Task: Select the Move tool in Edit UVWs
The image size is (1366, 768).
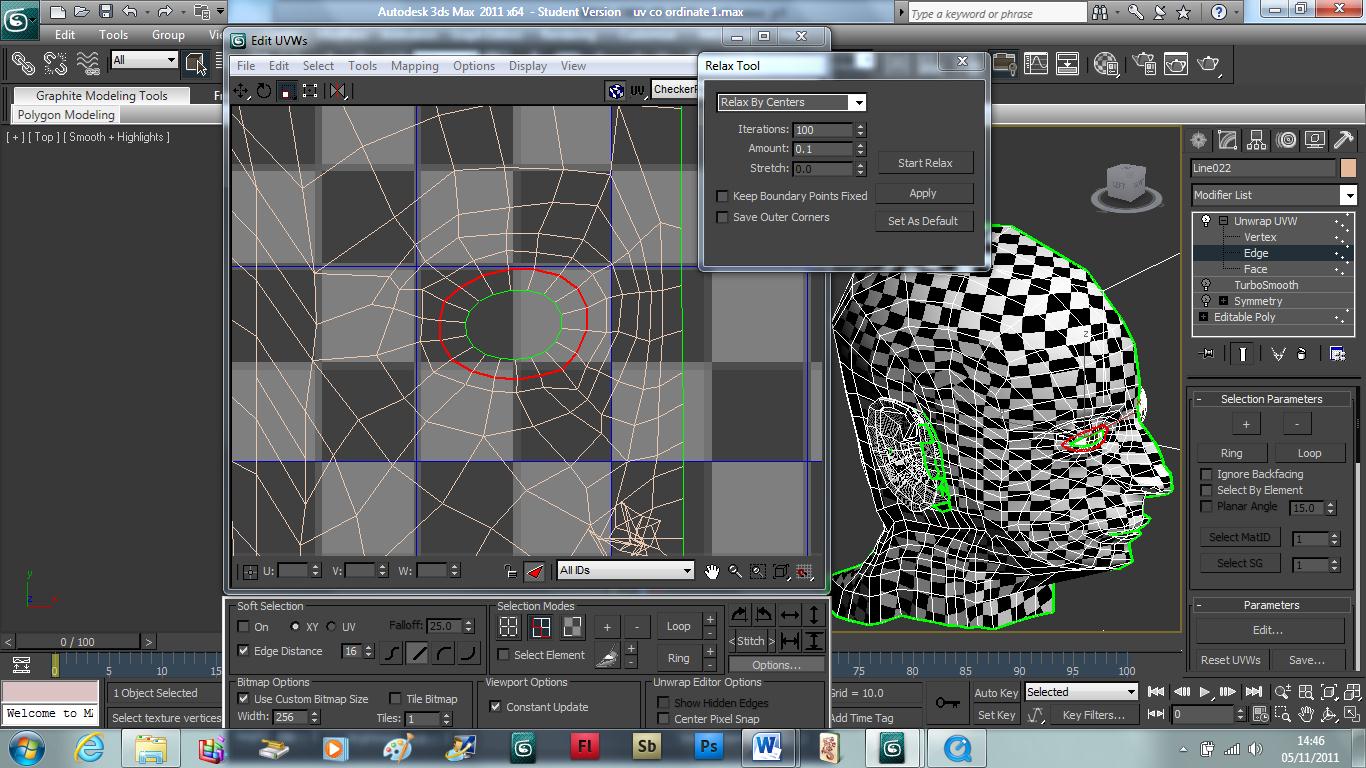Action: point(241,91)
